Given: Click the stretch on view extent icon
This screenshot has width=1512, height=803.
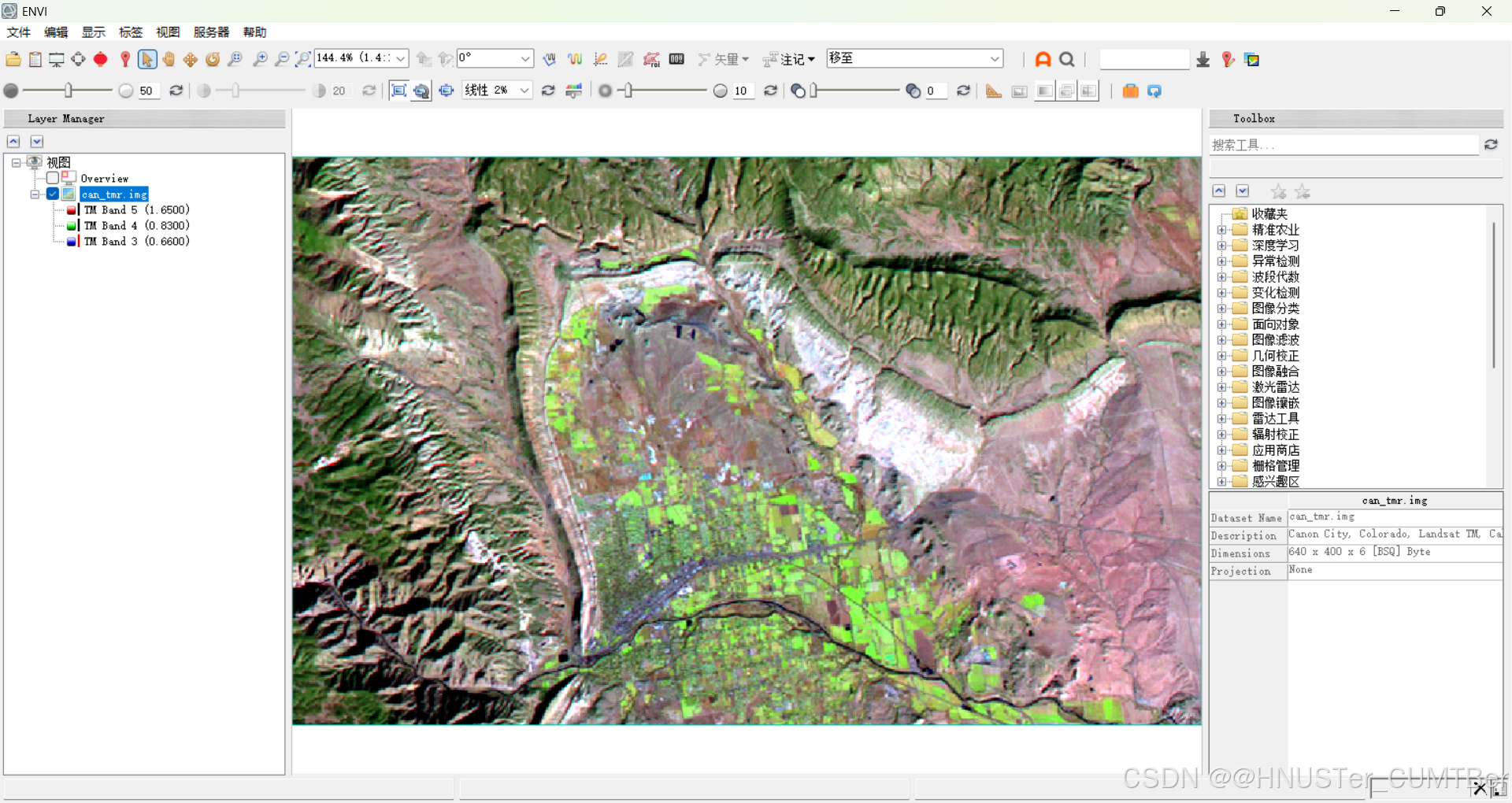Looking at the screenshot, I should pyautogui.click(x=399, y=91).
